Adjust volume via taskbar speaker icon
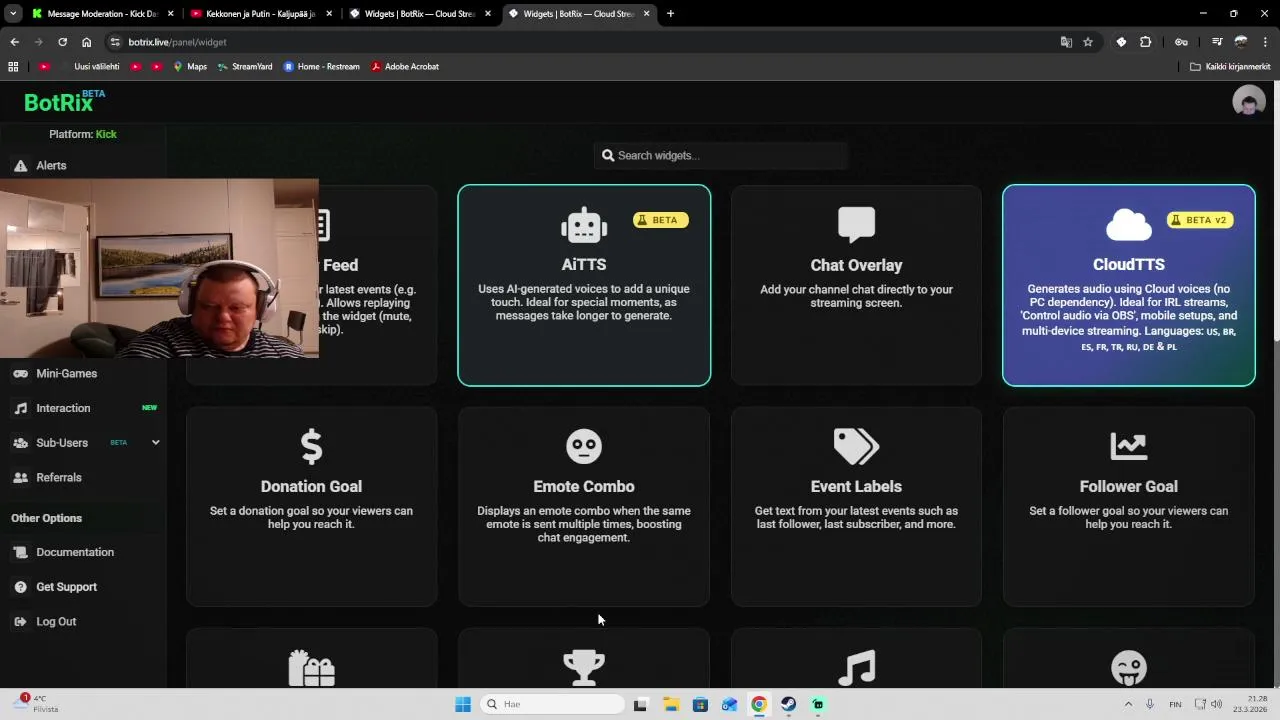This screenshot has height=720, width=1280. [x=1216, y=704]
